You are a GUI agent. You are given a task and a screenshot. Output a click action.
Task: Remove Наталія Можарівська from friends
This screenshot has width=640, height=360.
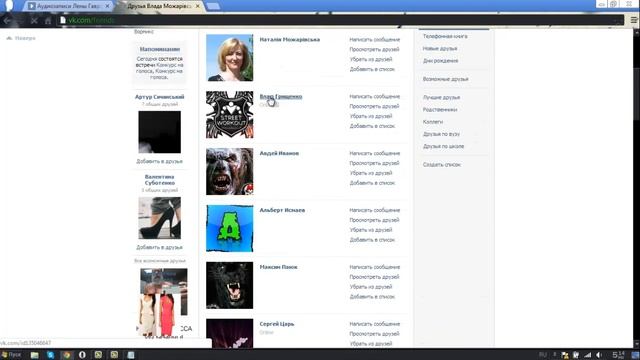371,59
